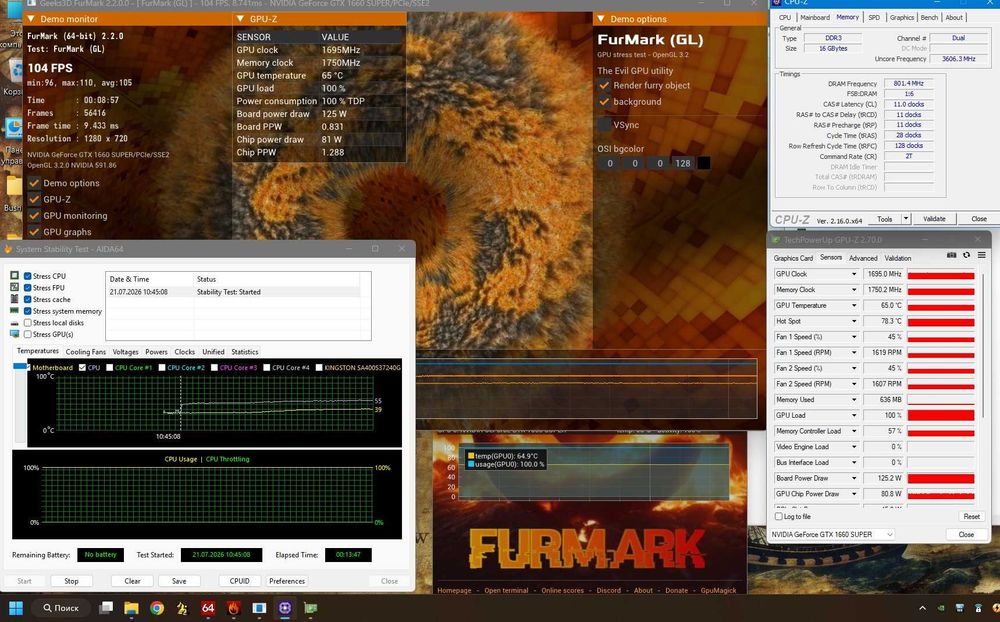Enable Stress local disks checkbox

(x=27, y=323)
